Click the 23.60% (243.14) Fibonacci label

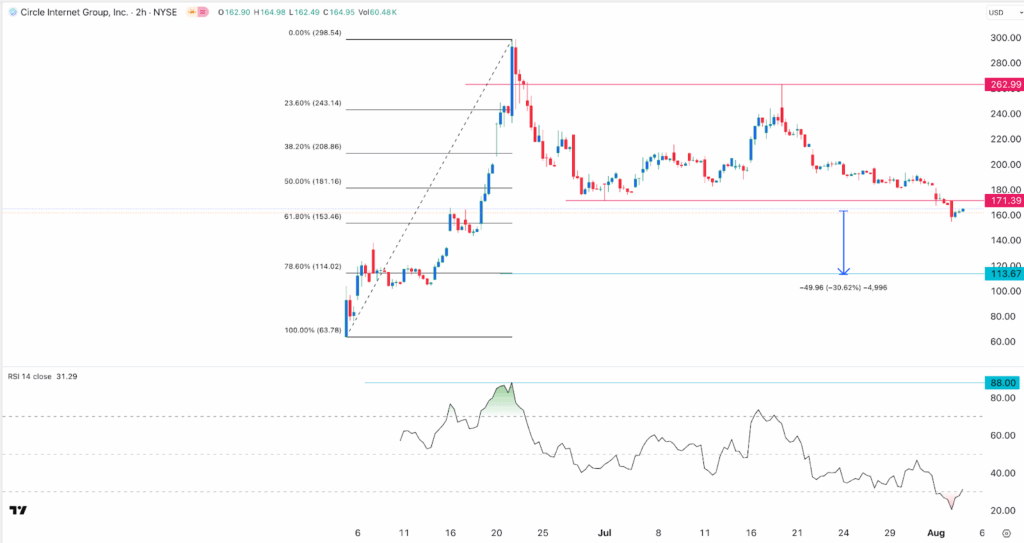coord(313,103)
